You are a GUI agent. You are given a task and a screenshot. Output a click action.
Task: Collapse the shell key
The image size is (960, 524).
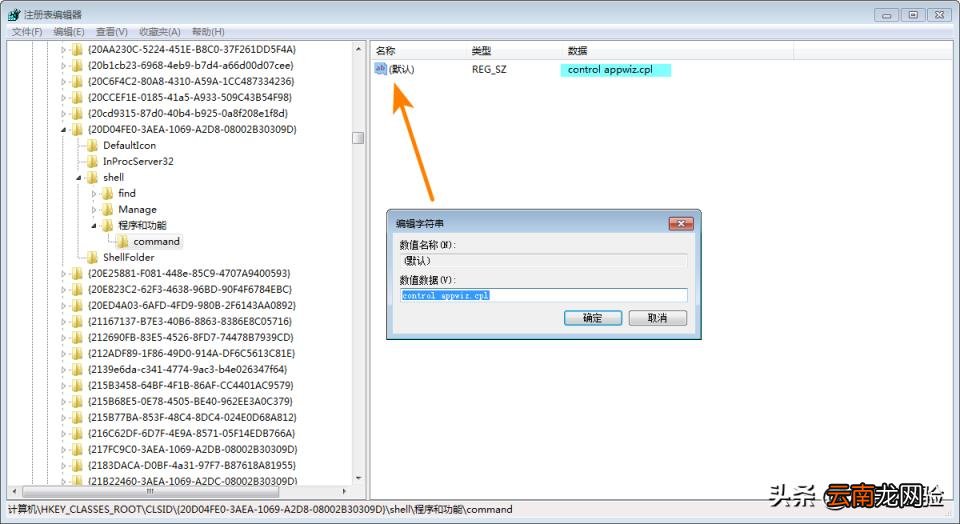[x=78, y=178]
